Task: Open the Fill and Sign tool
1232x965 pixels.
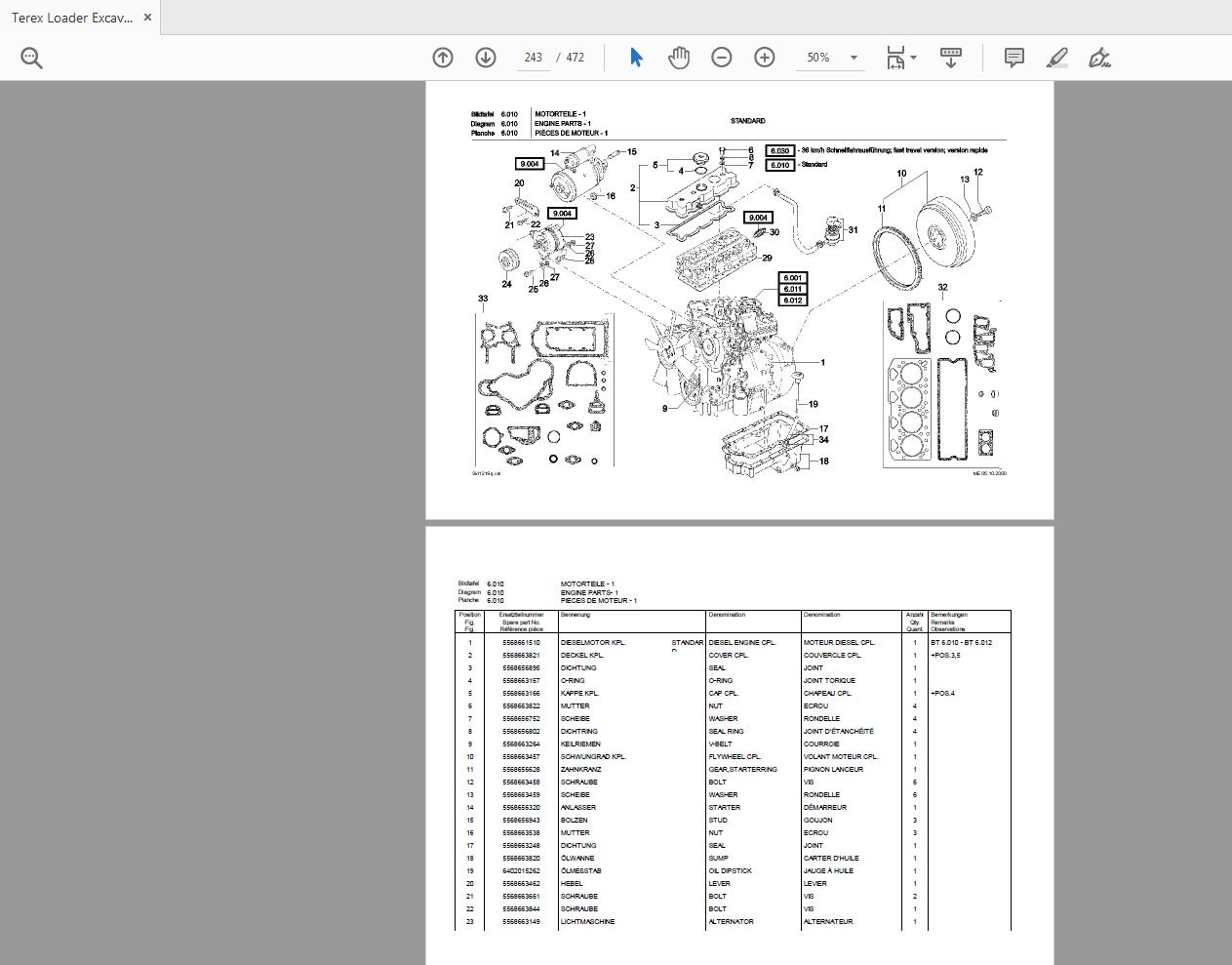Action: tap(1100, 58)
